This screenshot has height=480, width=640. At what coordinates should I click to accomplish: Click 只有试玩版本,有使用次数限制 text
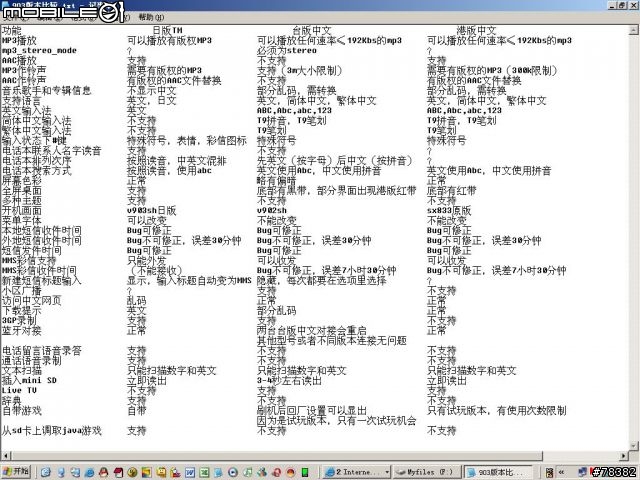point(497,411)
